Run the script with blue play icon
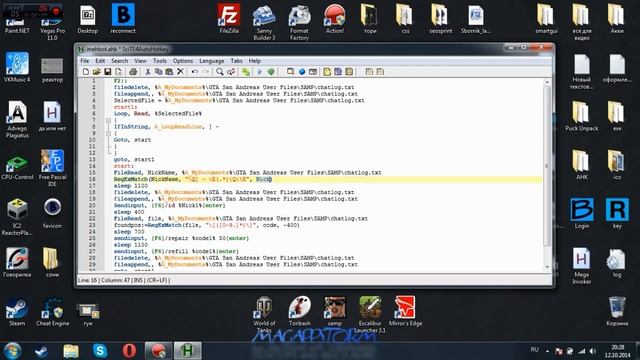 (x=259, y=72)
